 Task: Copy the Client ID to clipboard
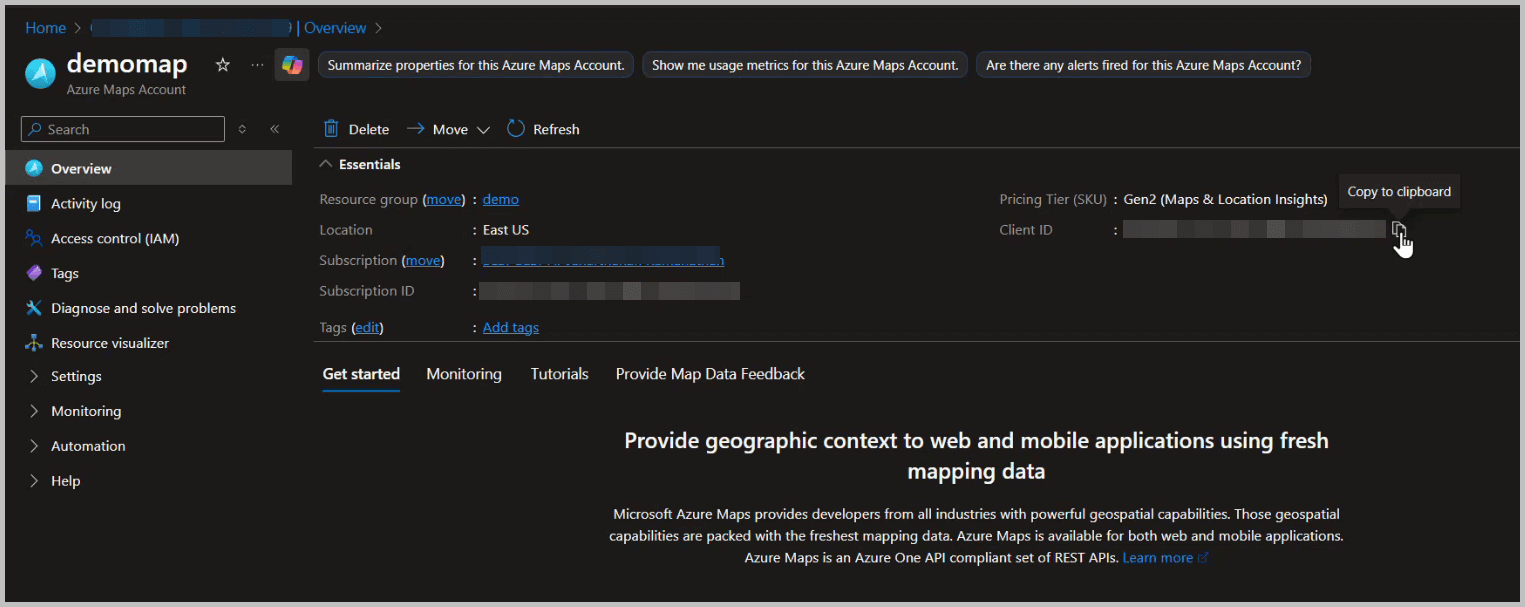pos(1399,230)
